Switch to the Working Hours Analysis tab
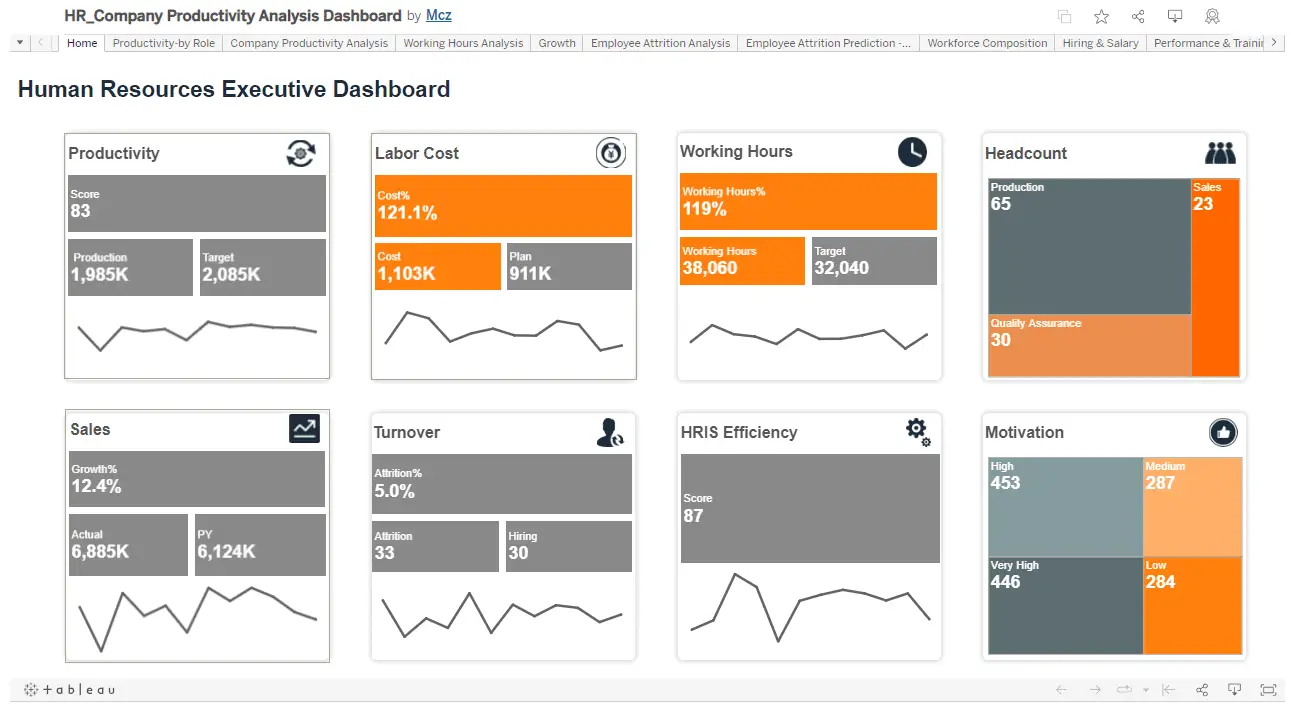This screenshot has width=1291, height=710. pos(463,43)
